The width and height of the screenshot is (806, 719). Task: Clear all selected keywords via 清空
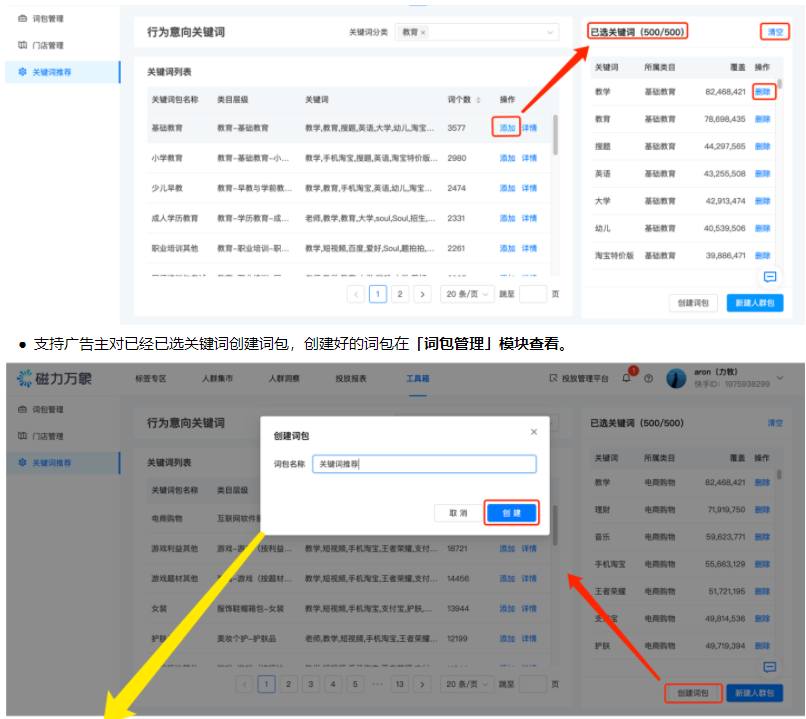pyautogui.click(x=775, y=31)
